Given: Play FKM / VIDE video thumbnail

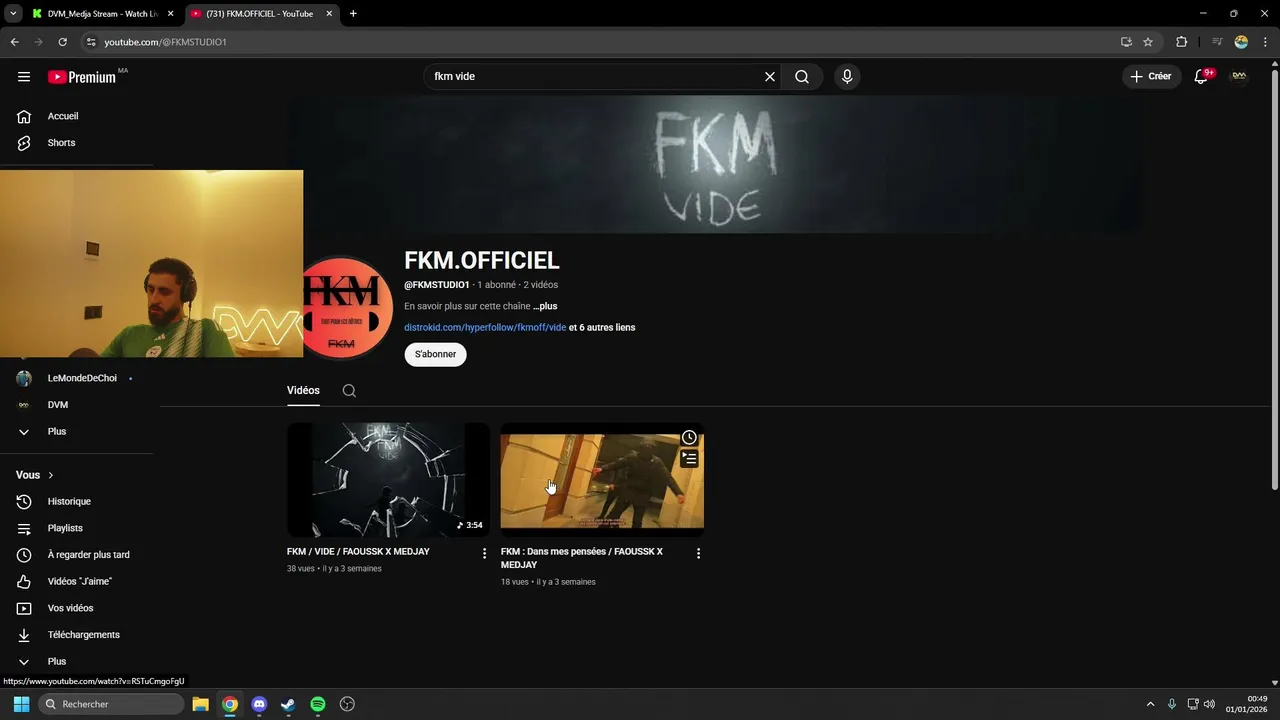Looking at the screenshot, I should pyautogui.click(x=388, y=480).
